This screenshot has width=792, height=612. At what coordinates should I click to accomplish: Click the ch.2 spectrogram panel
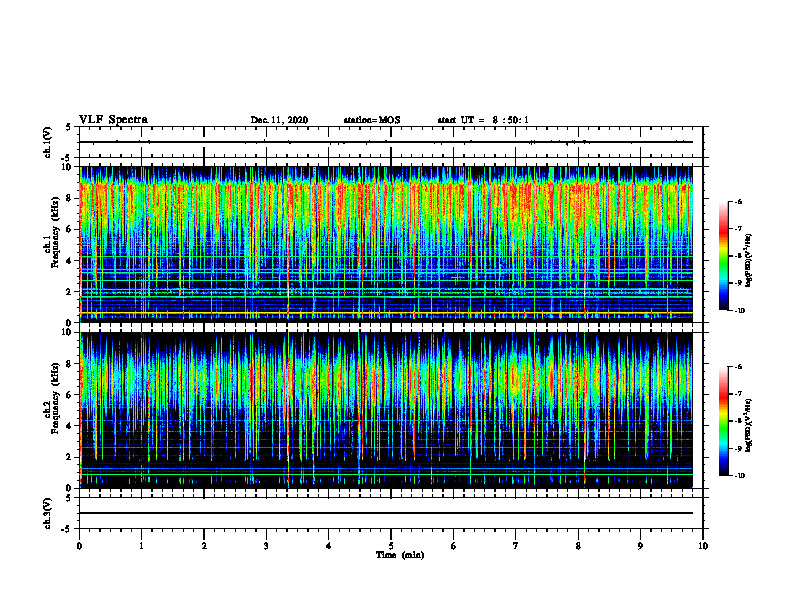(x=386, y=410)
